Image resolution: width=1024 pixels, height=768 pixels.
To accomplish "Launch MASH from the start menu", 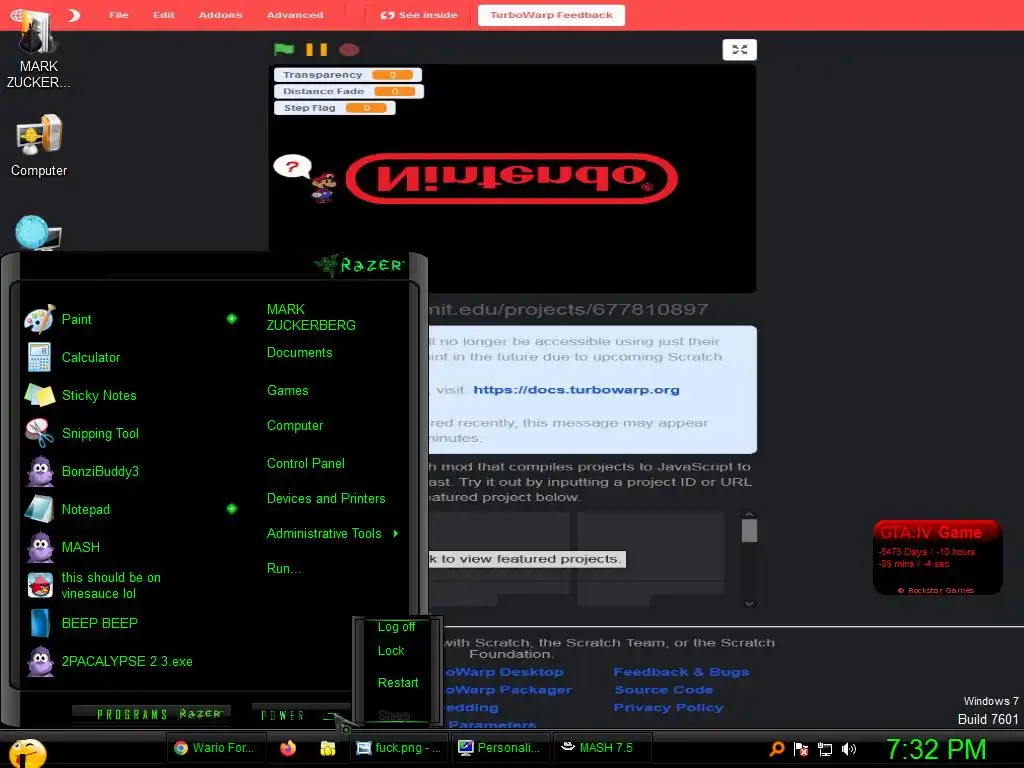I will click(63, 547).
